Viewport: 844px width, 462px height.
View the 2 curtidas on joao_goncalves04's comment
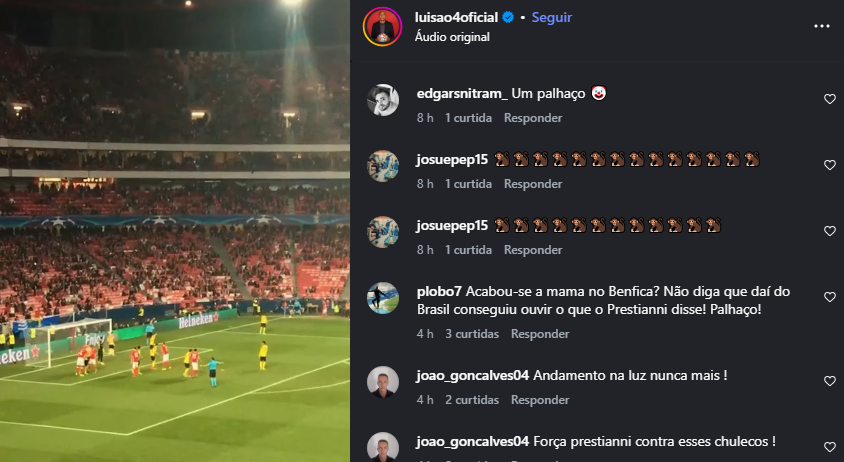coord(472,400)
